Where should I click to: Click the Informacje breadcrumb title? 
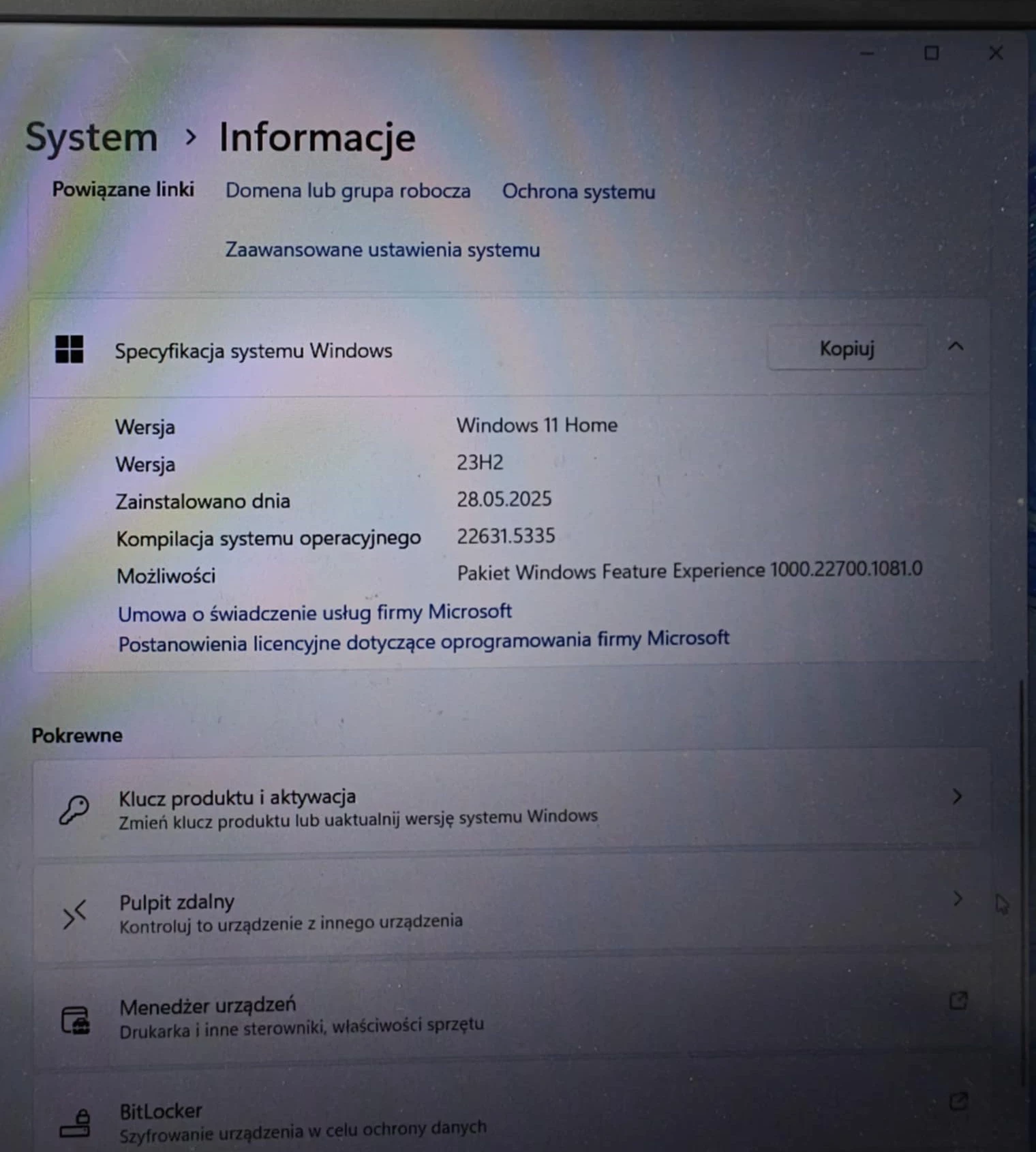click(317, 137)
